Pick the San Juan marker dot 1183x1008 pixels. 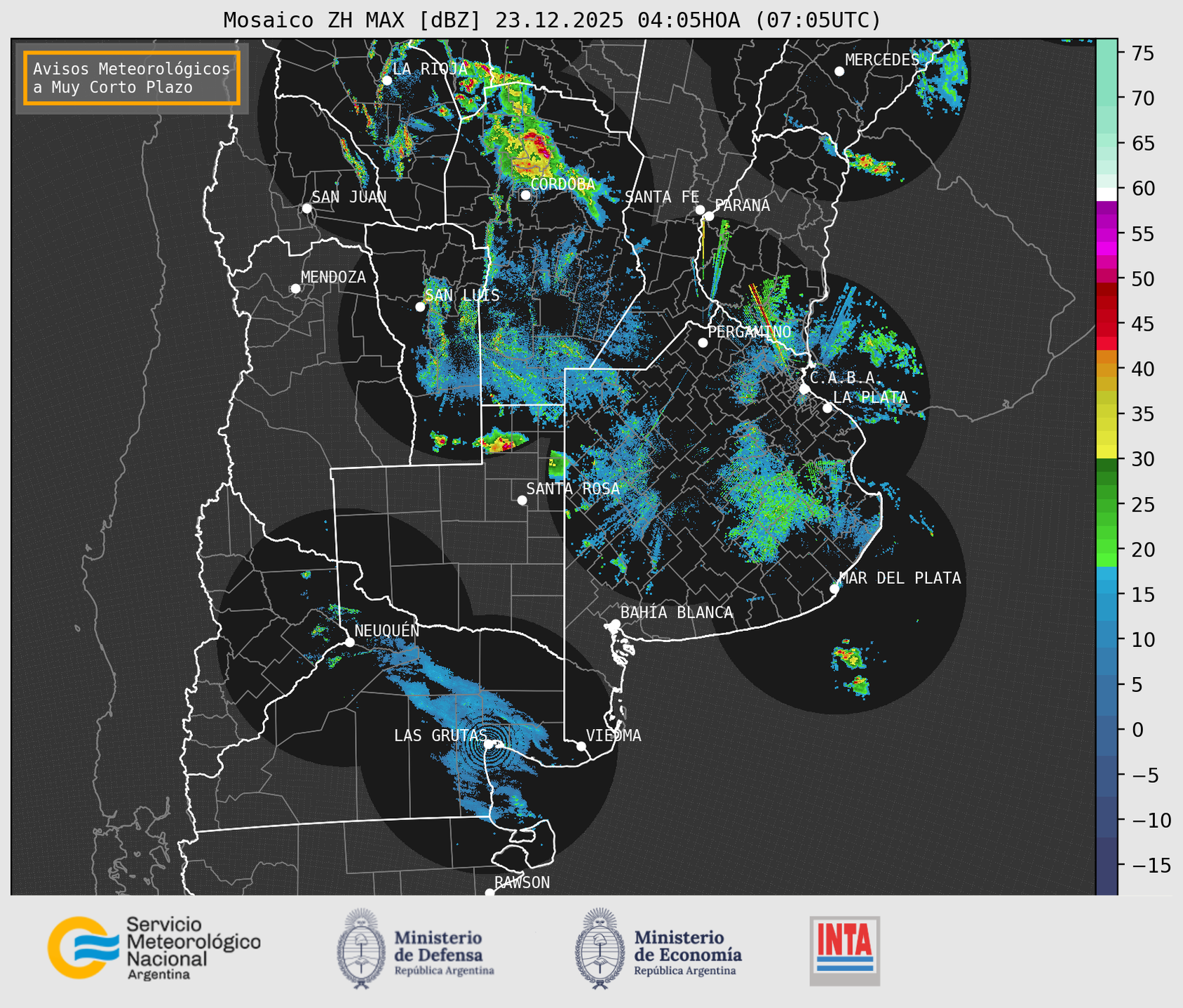click(306, 208)
